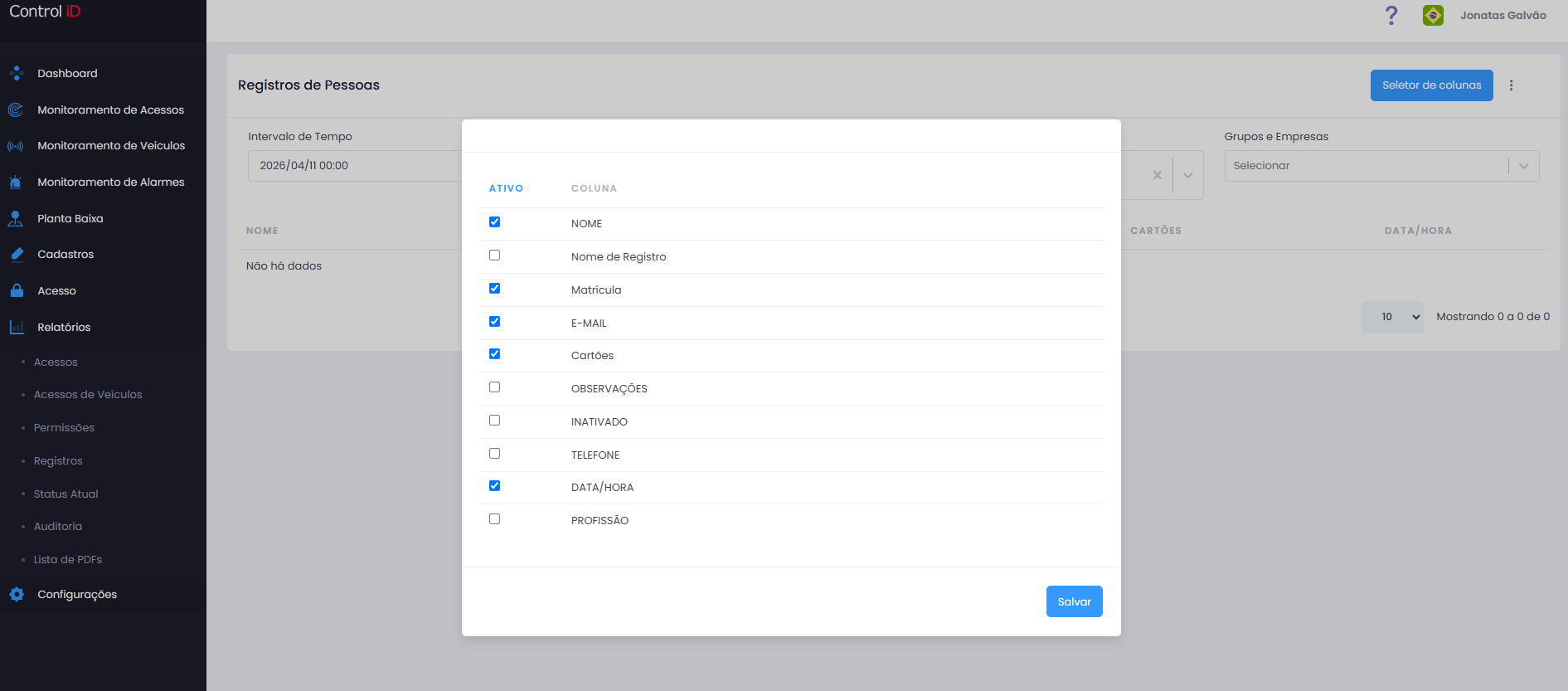The height and width of the screenshot is (691, 1568).
Task: Click the Seletor de colunas button
Action: click(1431, 85)
